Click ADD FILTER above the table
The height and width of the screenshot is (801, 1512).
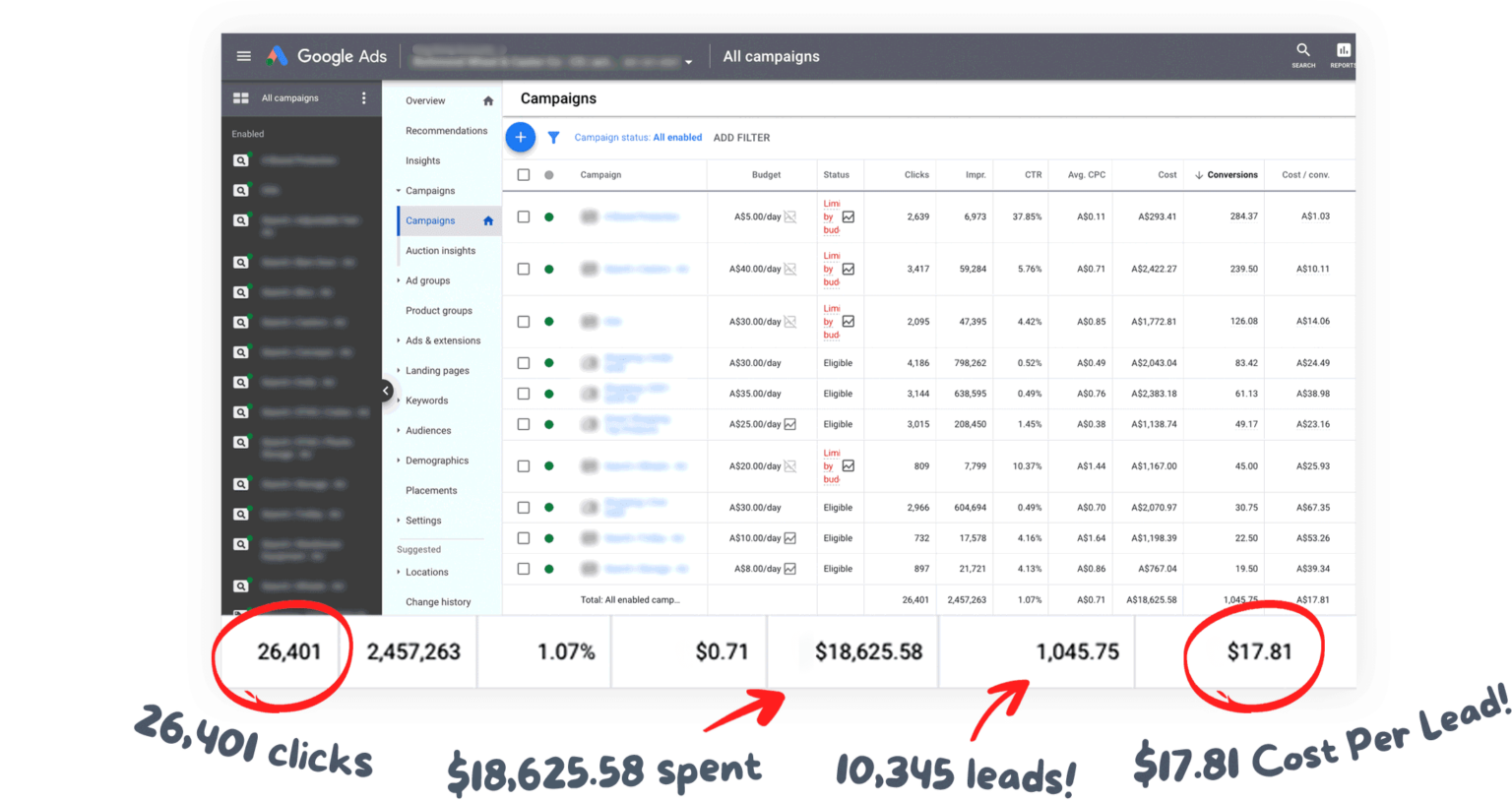[741, 138]
